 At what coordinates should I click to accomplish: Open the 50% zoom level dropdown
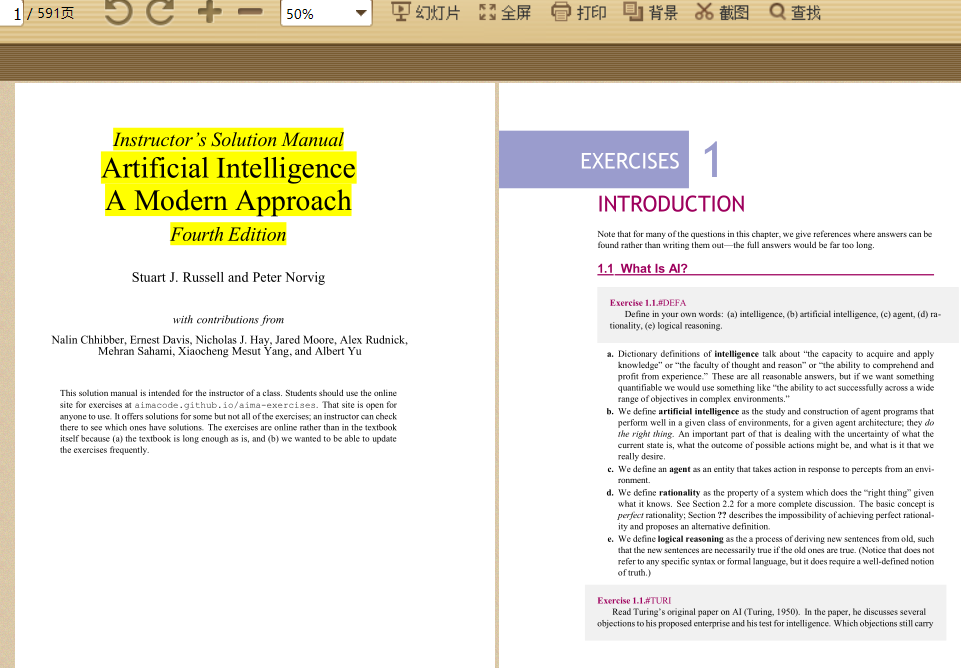click(x=360, y=13)
